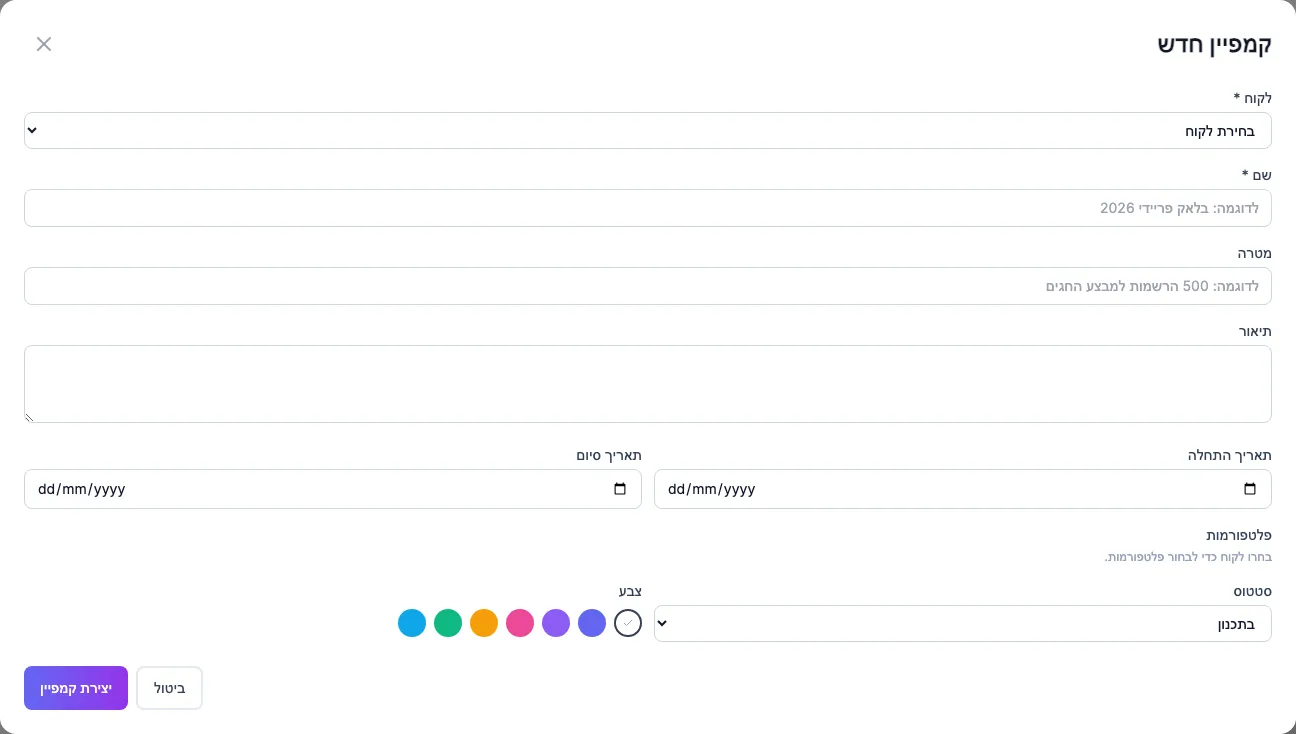Click the start date dd/mm/yyyy field
The width and height of the screenshot is (1296, 734).
point(963,489)
